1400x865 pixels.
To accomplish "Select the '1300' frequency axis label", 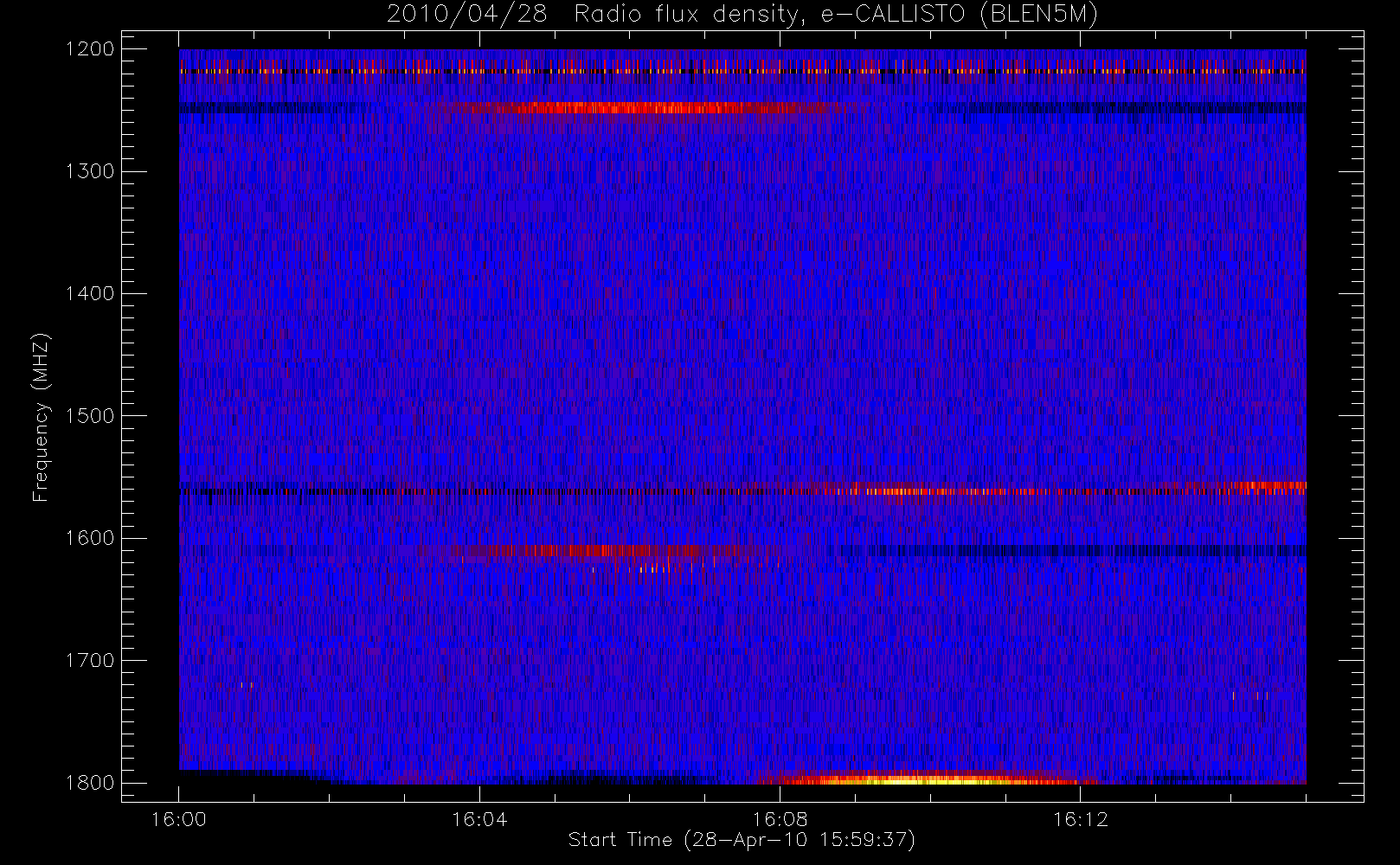I will click(90, 171).
